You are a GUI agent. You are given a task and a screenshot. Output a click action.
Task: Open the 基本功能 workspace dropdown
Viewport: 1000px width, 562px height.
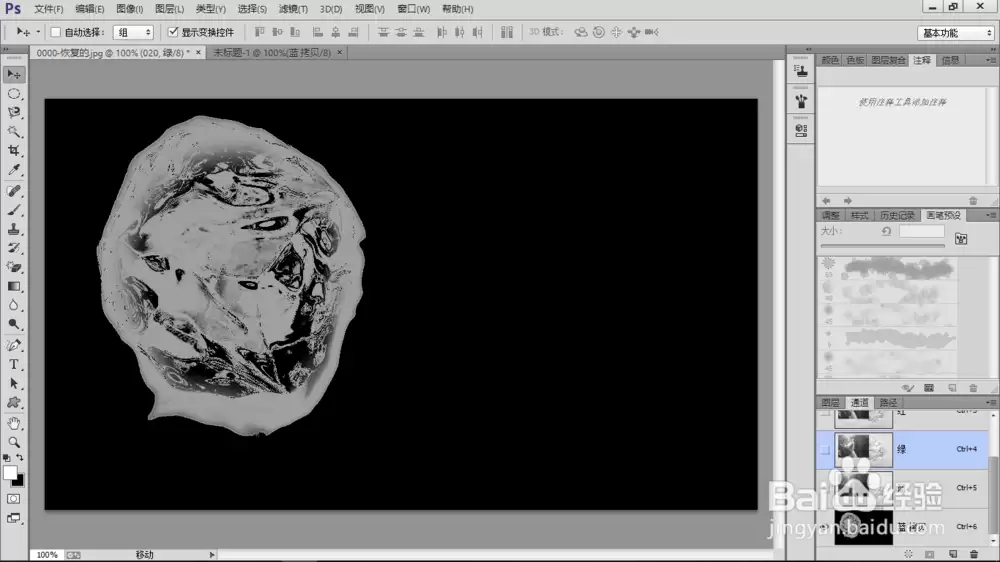coord(955,33)
